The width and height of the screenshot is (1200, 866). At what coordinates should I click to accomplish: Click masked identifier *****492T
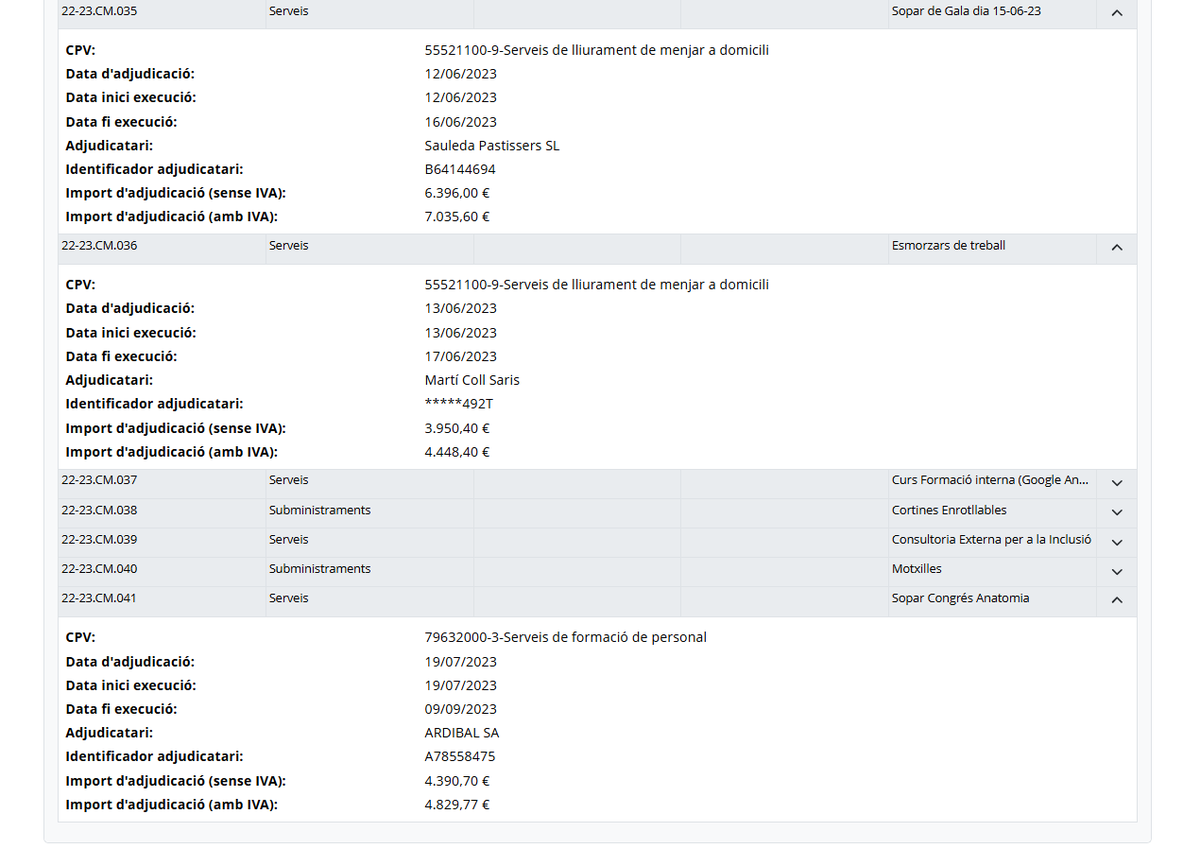click(459, 404)
